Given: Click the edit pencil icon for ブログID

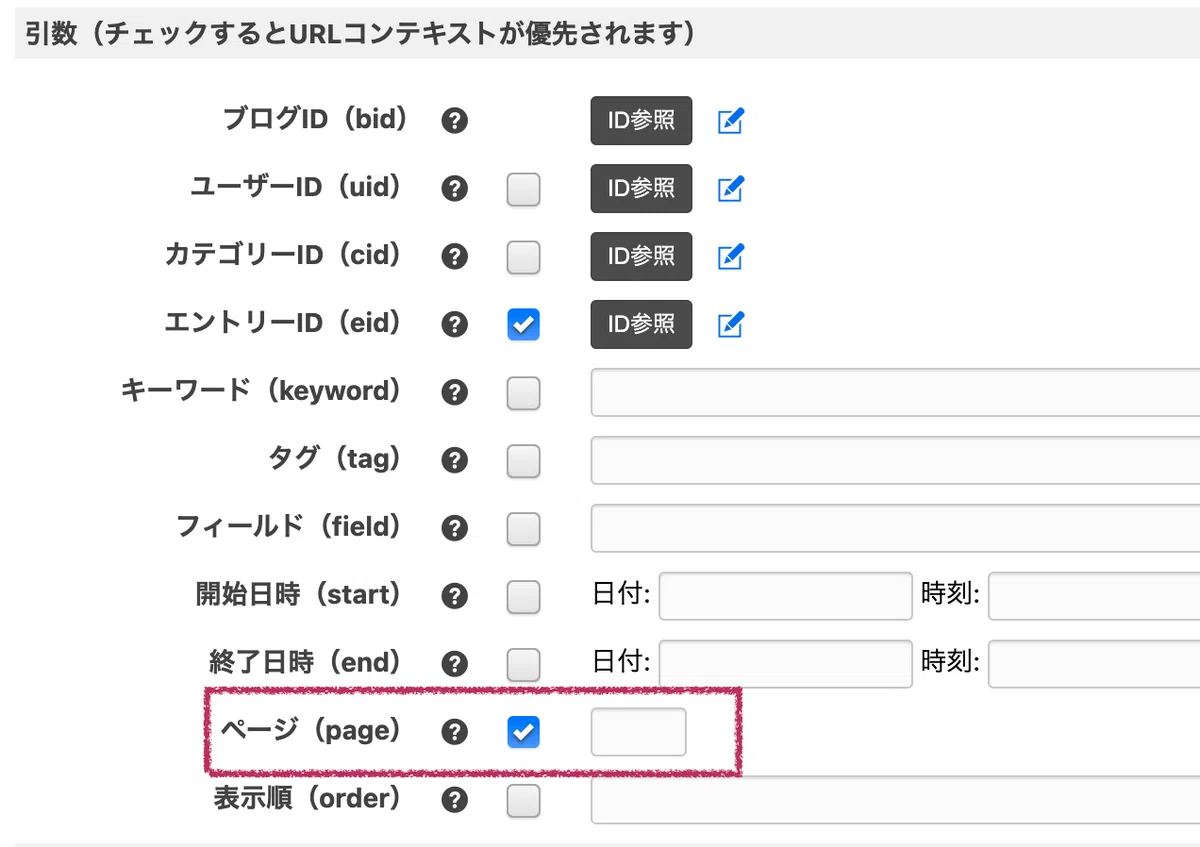Looking at the screenshot, I should [731, 121].
